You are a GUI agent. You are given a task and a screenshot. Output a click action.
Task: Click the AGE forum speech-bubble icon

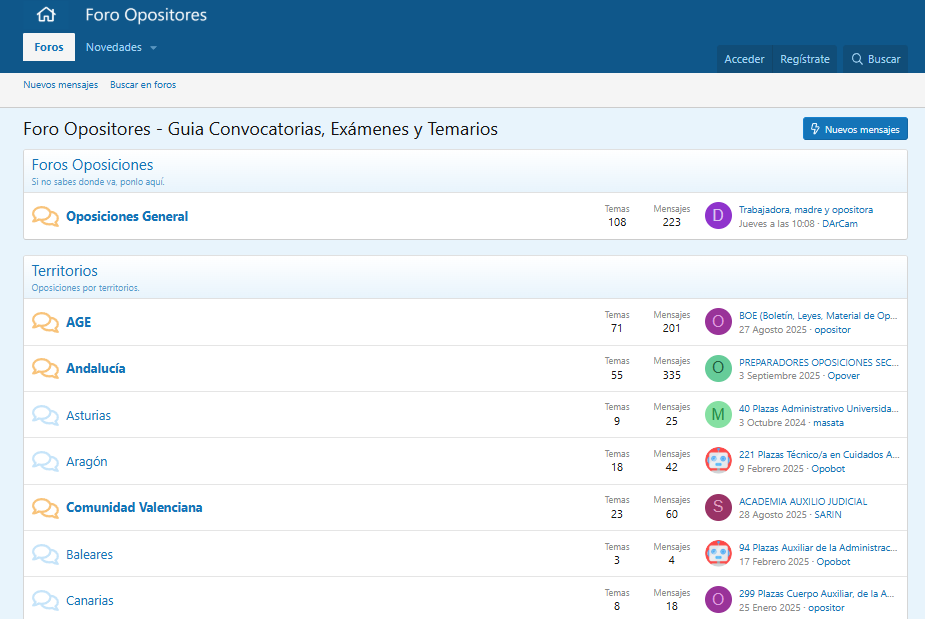click(x=45, y=322)
